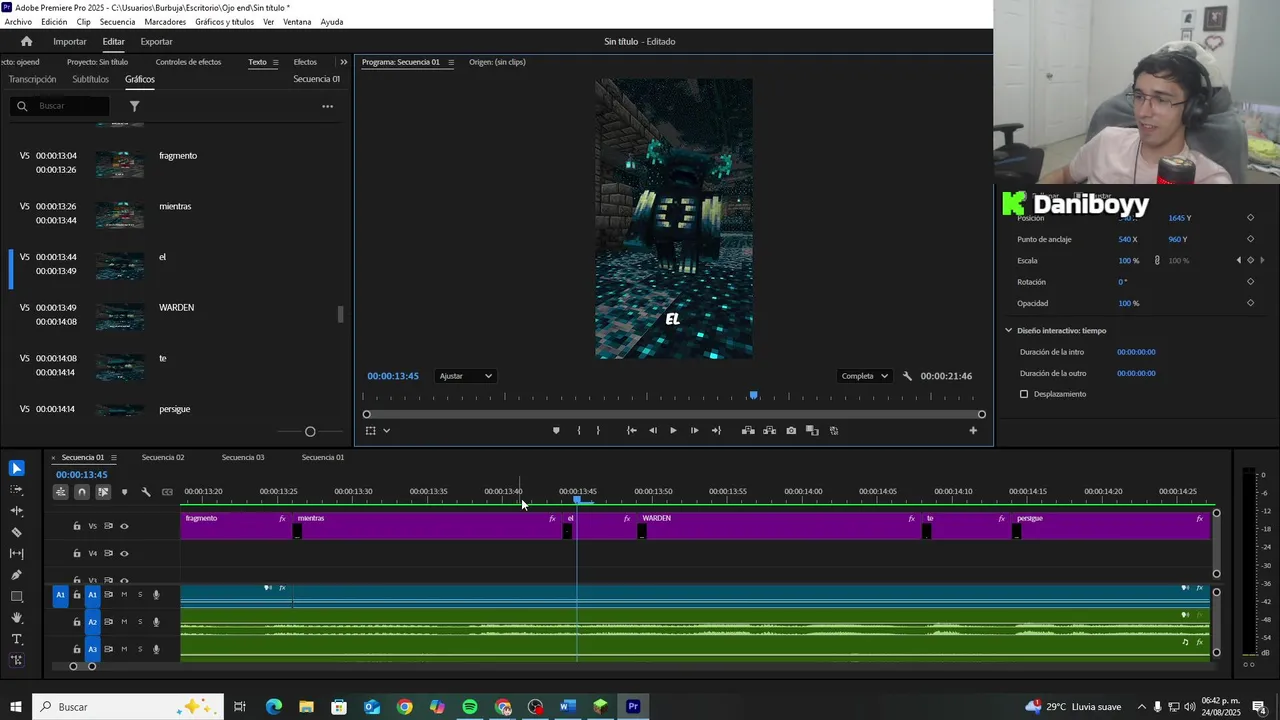Add a marker in the timeline
The image size is (1280, 720).
click(124, 492)
